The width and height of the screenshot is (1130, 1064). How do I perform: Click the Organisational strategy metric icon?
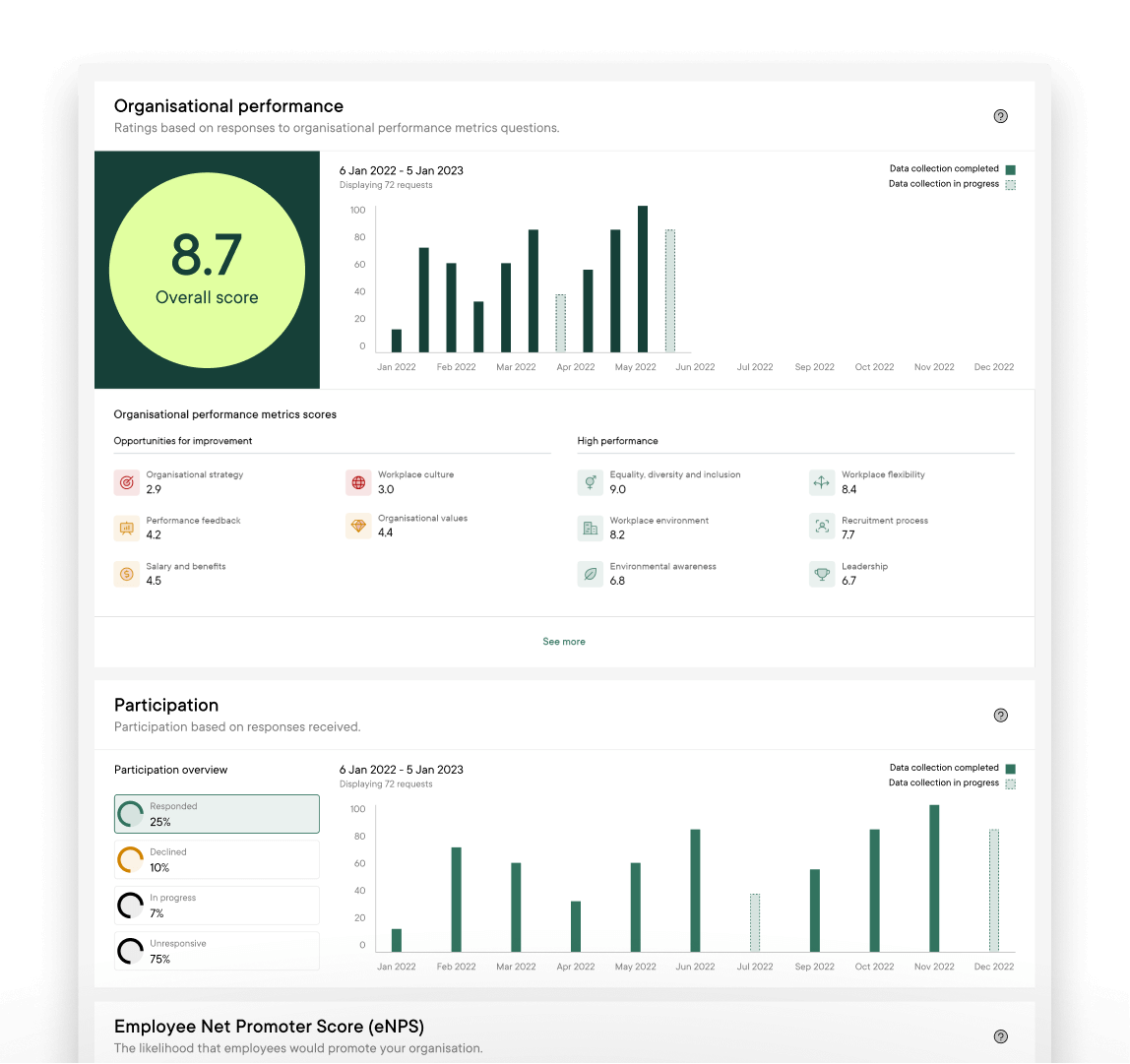(x=126, y=482)
